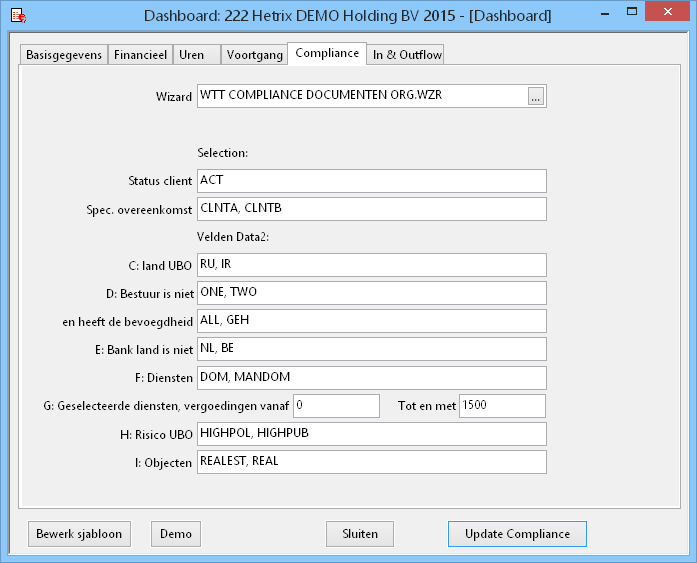Maximize the Dashboard window
Image resolution: width=697 pixels, height=563 pixels.
click(x=632, y=12)
